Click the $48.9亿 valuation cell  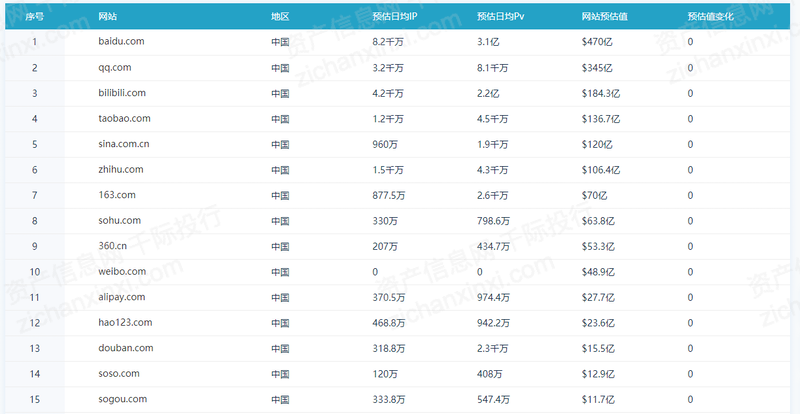pyautogui.click(x=598, y=272)
